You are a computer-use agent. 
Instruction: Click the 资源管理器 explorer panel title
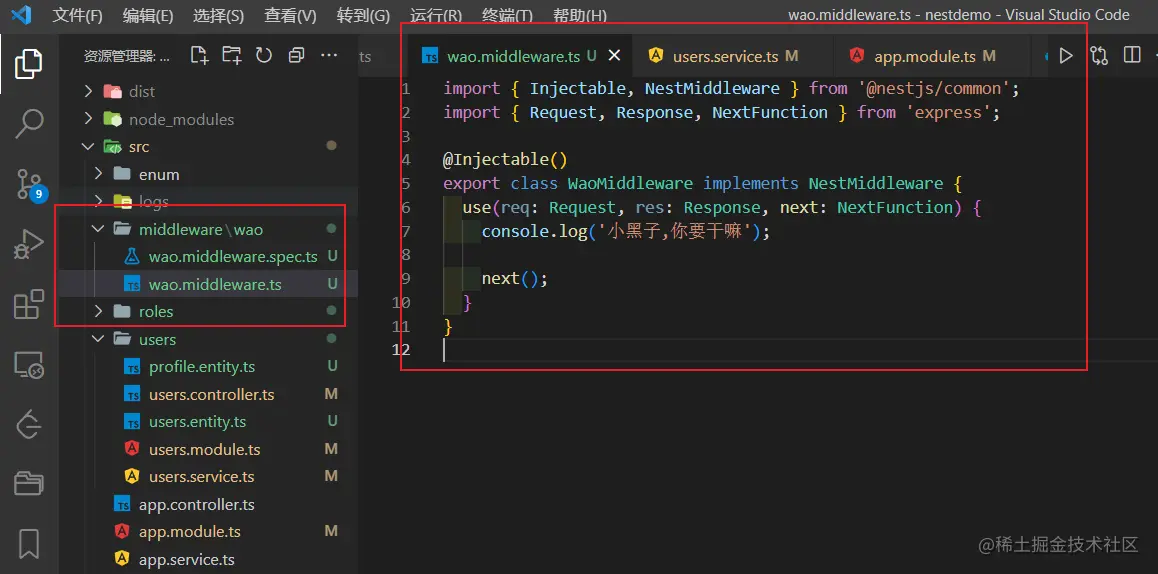pos(126,56)
